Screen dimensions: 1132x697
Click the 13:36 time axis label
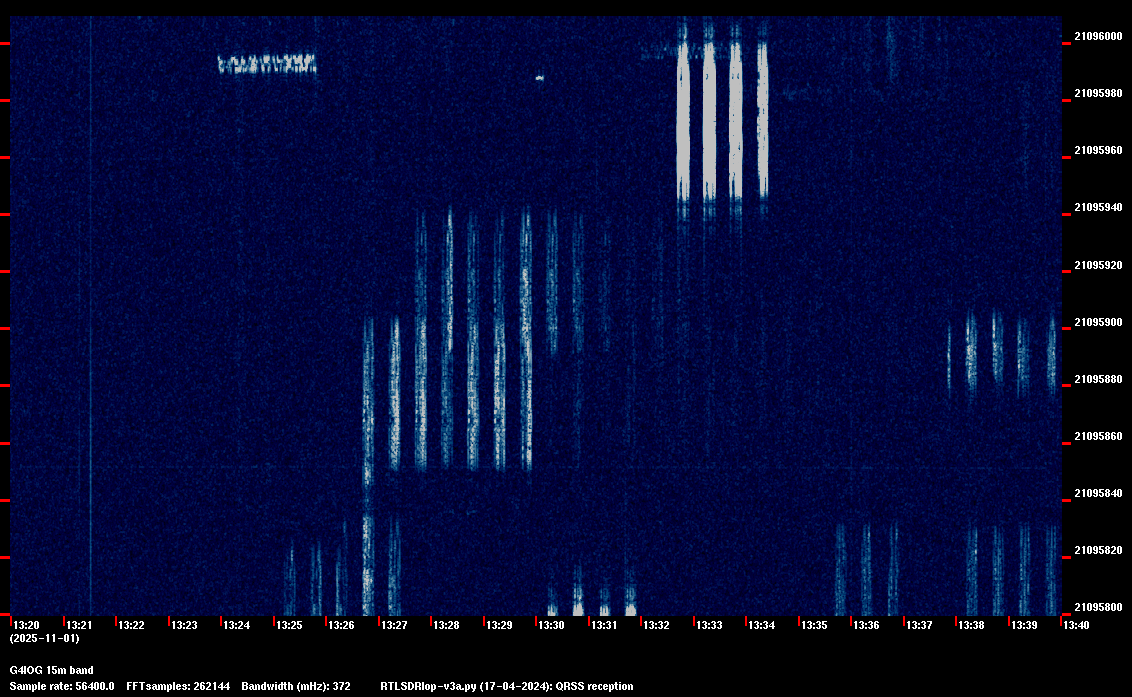(867, 625)
